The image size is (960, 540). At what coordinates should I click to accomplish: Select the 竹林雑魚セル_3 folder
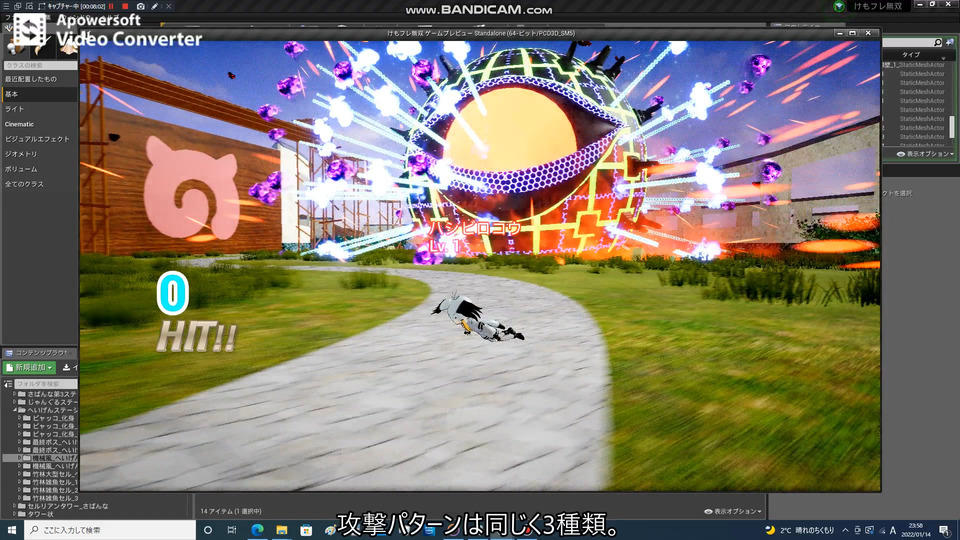(50, 498)
